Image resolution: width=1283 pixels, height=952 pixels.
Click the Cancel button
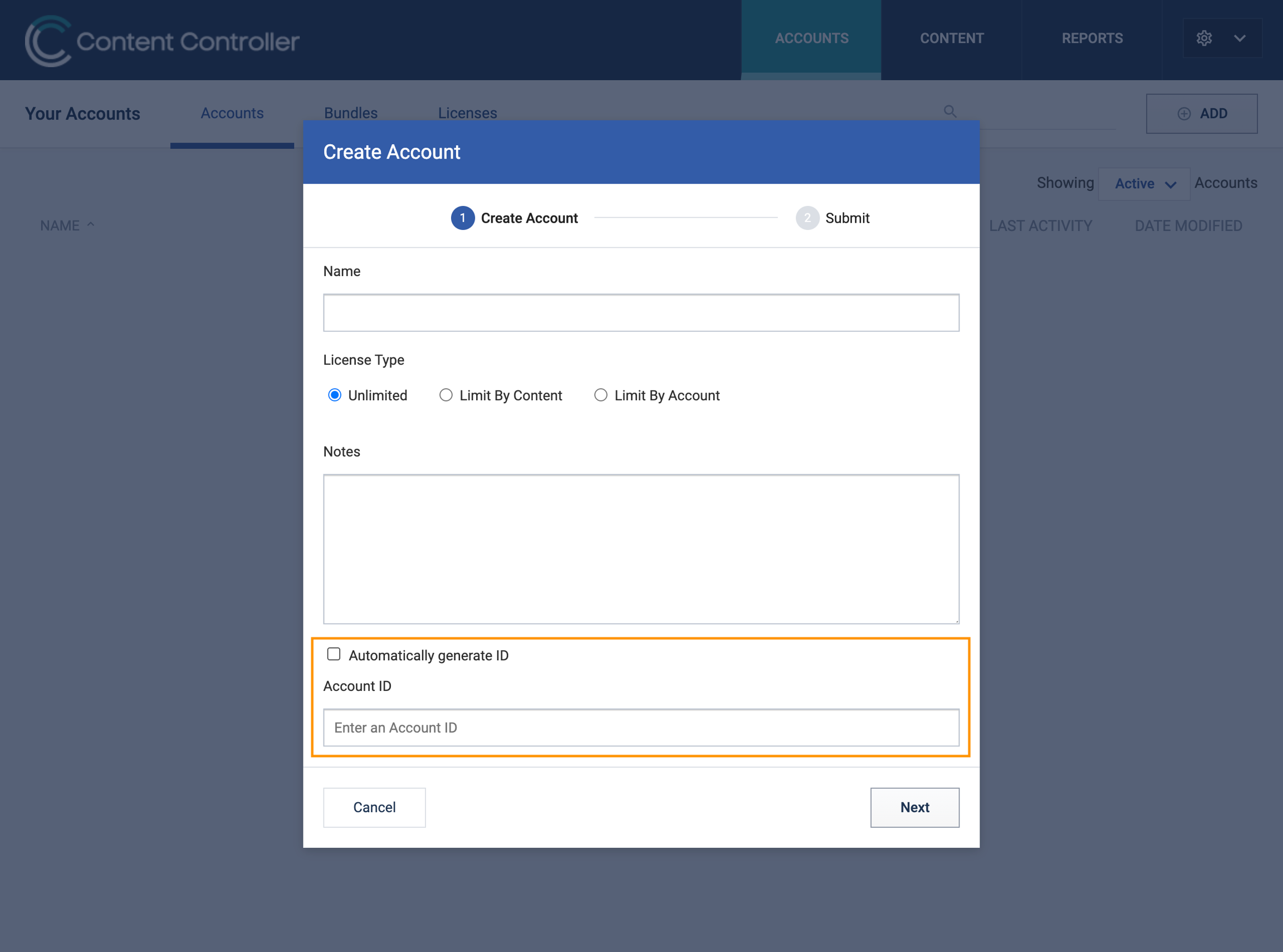pos(374,807)
